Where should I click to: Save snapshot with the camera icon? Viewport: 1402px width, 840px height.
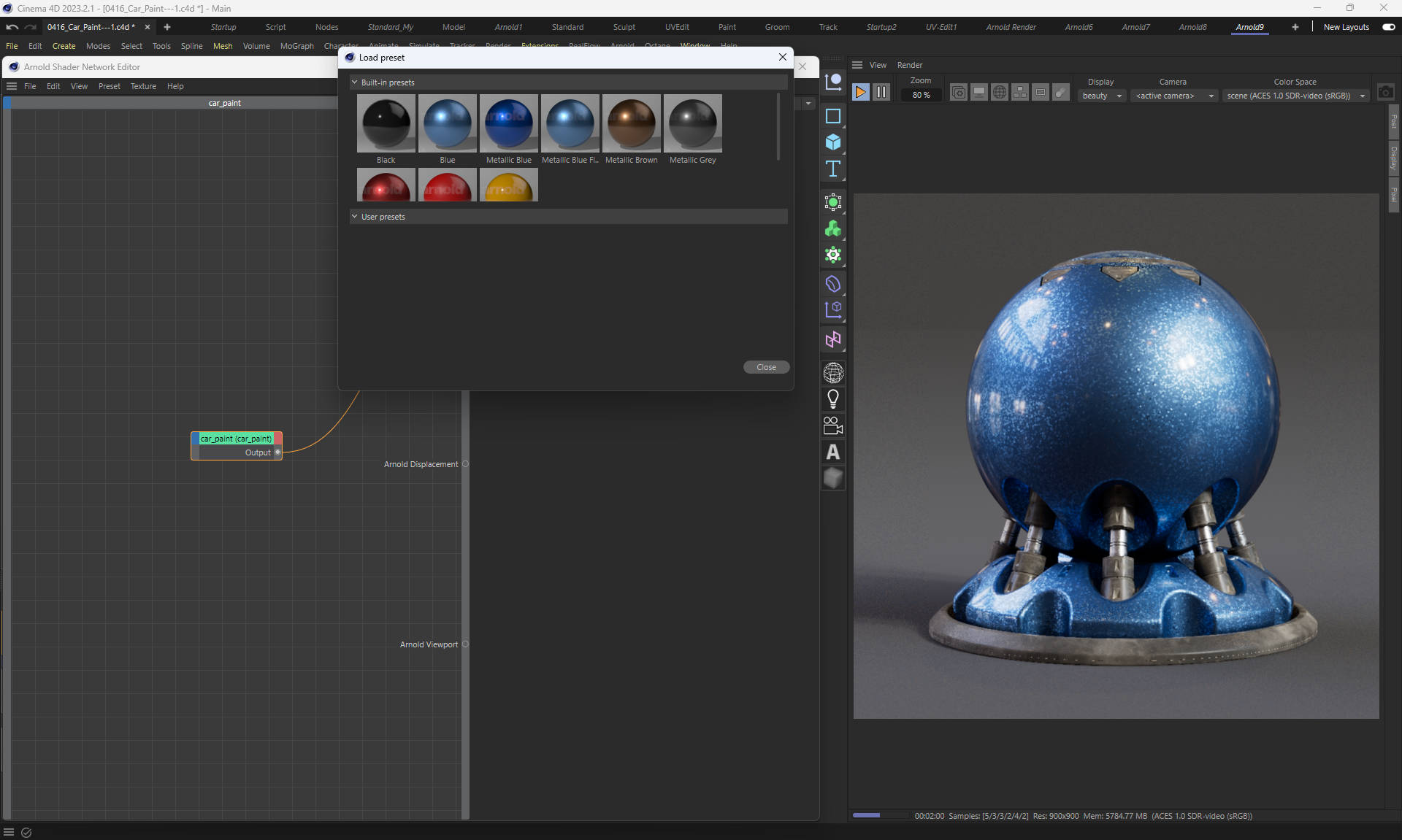1385,92
